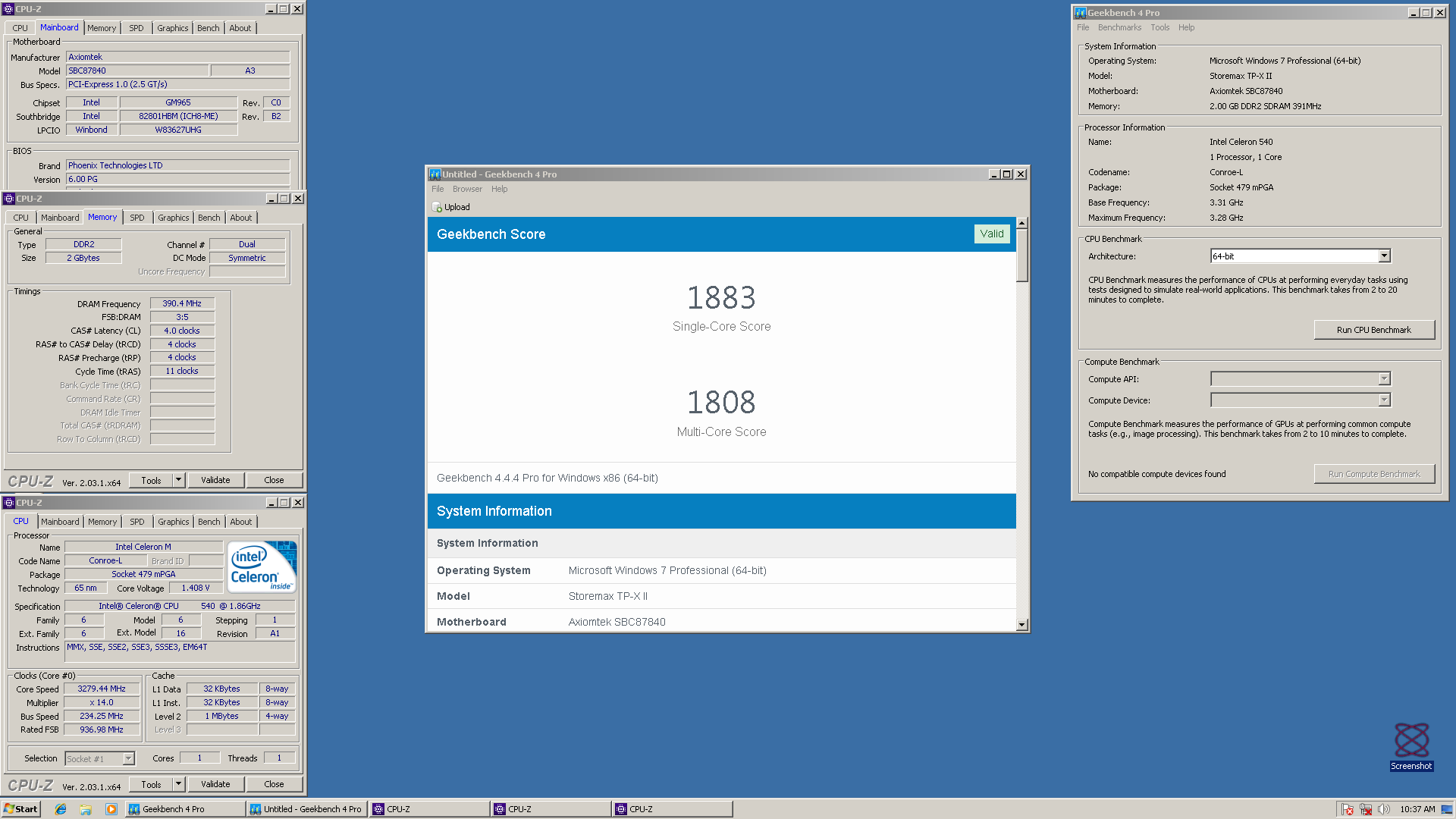Expand Tools dropdown arrow in CPU tab CPU-Z window
The width and height of the screenshot is (1456, 819).
click(x=179, y=784)
